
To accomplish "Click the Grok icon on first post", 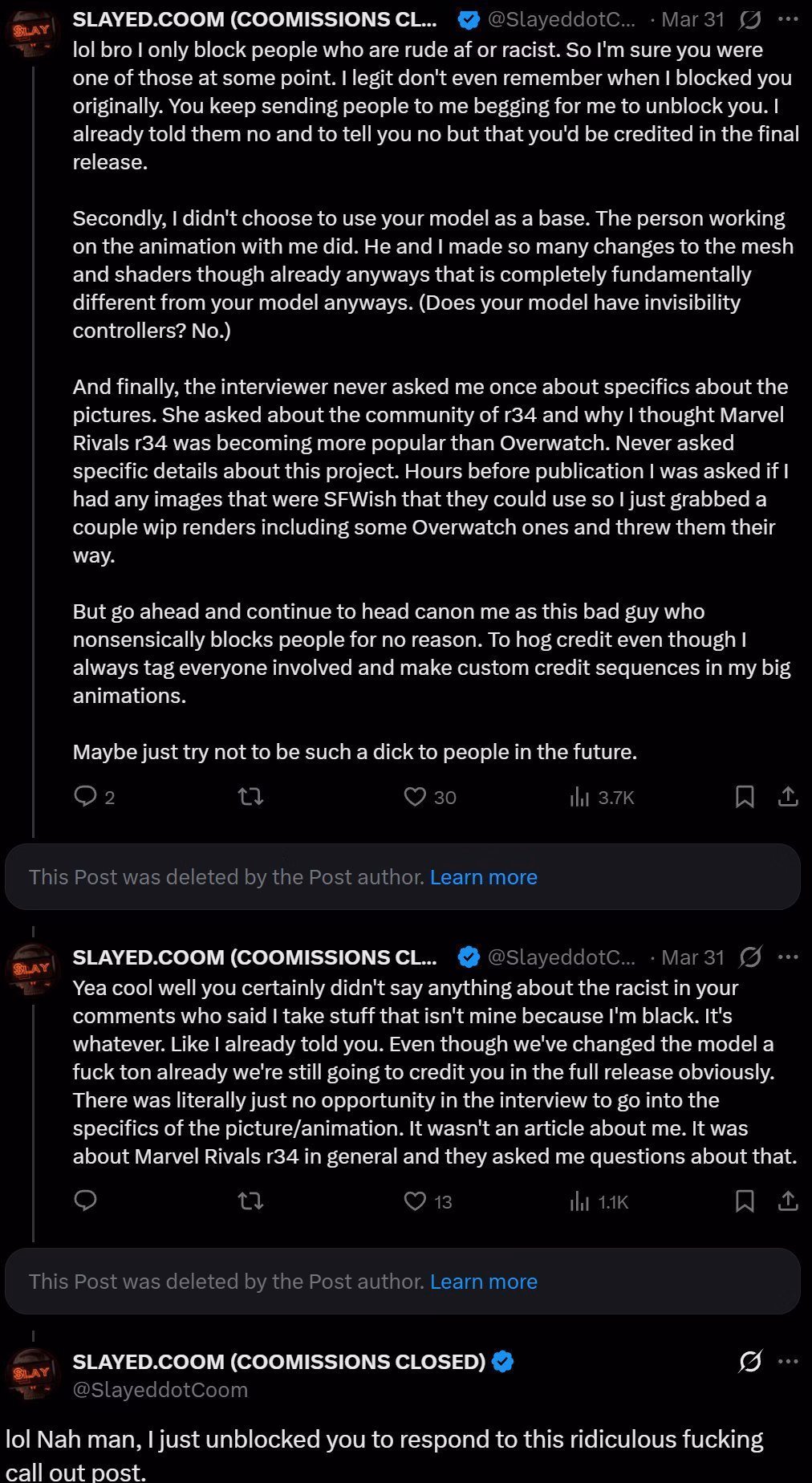I will click(749, 20).
